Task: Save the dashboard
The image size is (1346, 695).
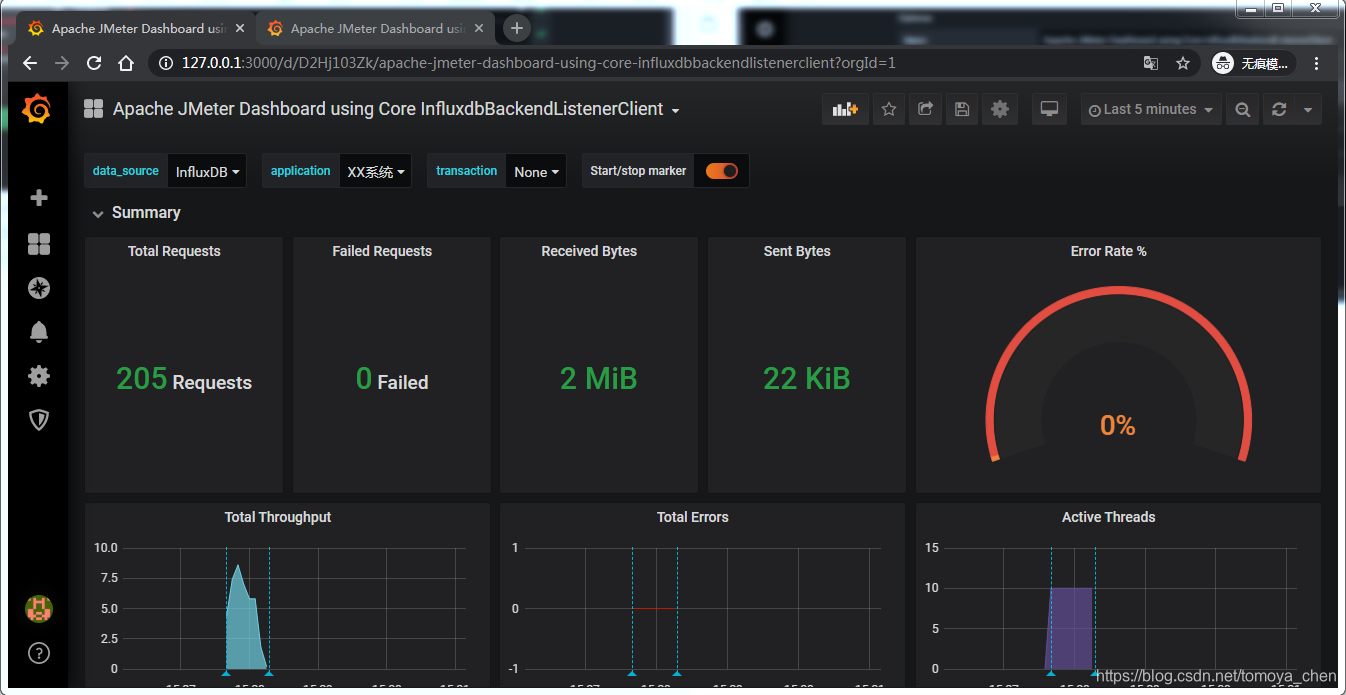Action: pos(962,109)
